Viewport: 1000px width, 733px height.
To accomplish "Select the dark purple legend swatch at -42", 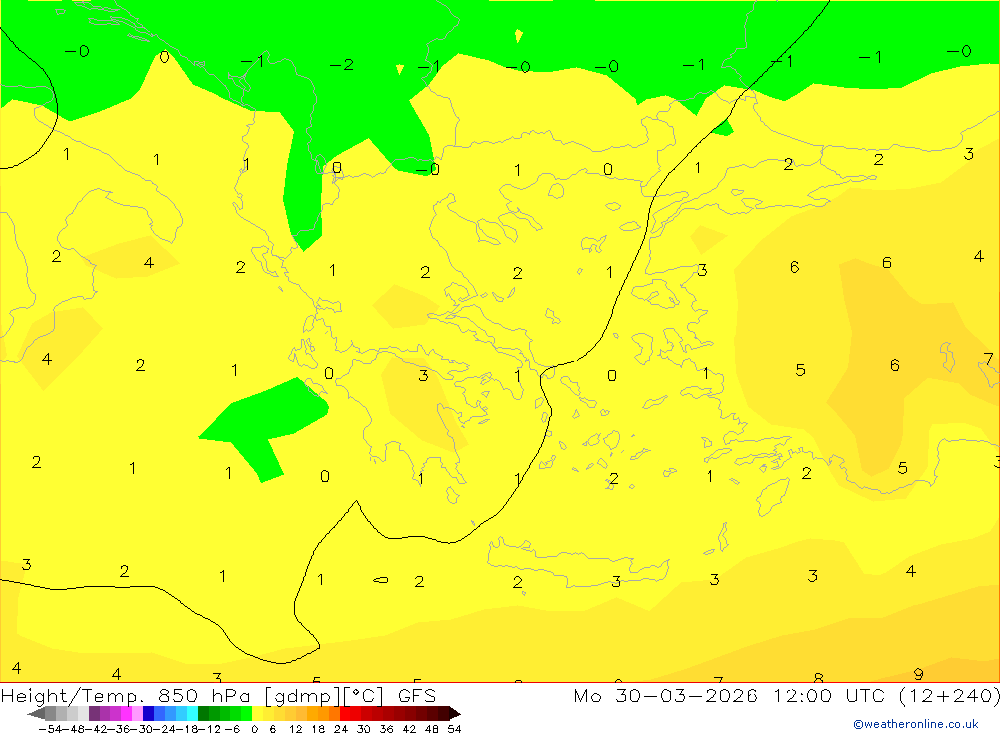I will (x=94, y=713).
